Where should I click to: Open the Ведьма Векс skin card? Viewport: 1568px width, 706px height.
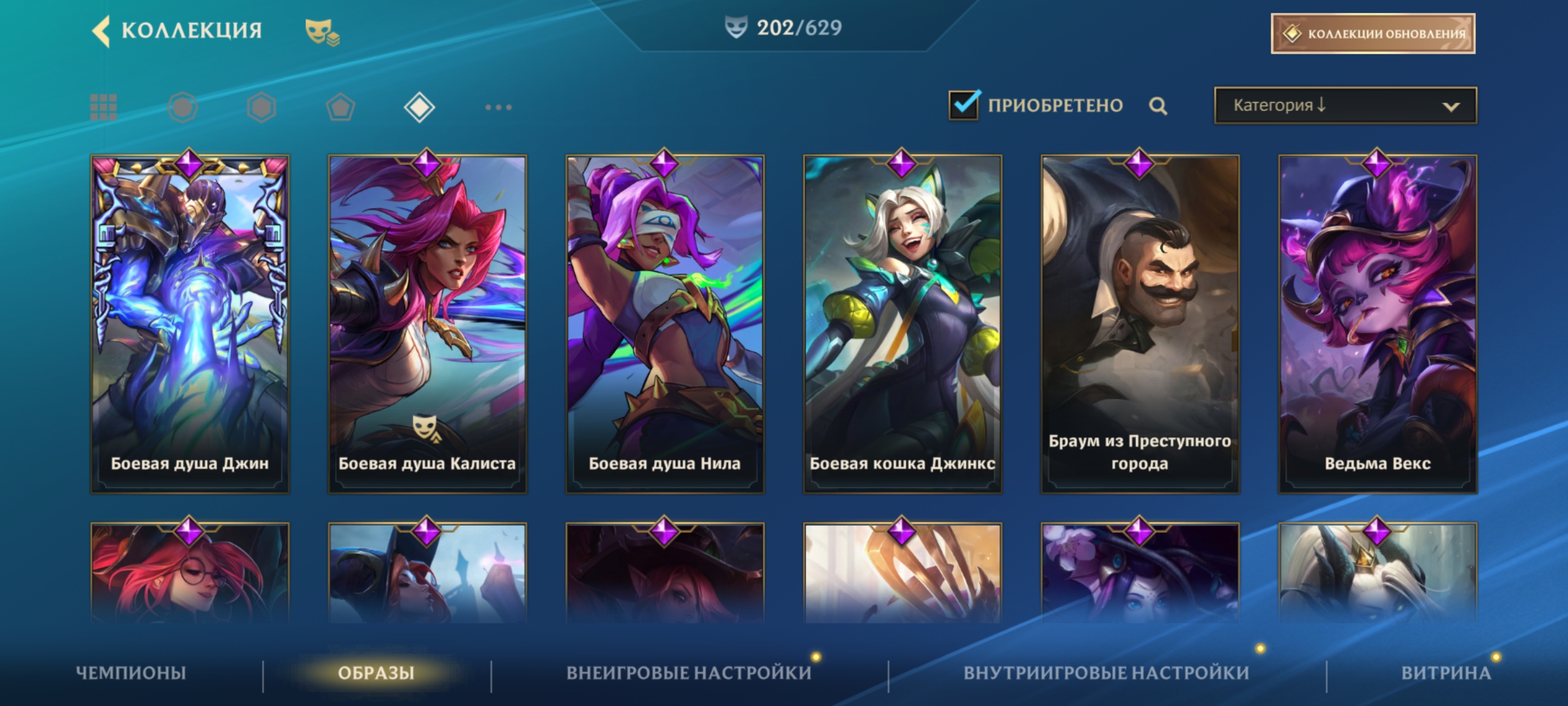pyautogui.click(x=1377, y=324)
